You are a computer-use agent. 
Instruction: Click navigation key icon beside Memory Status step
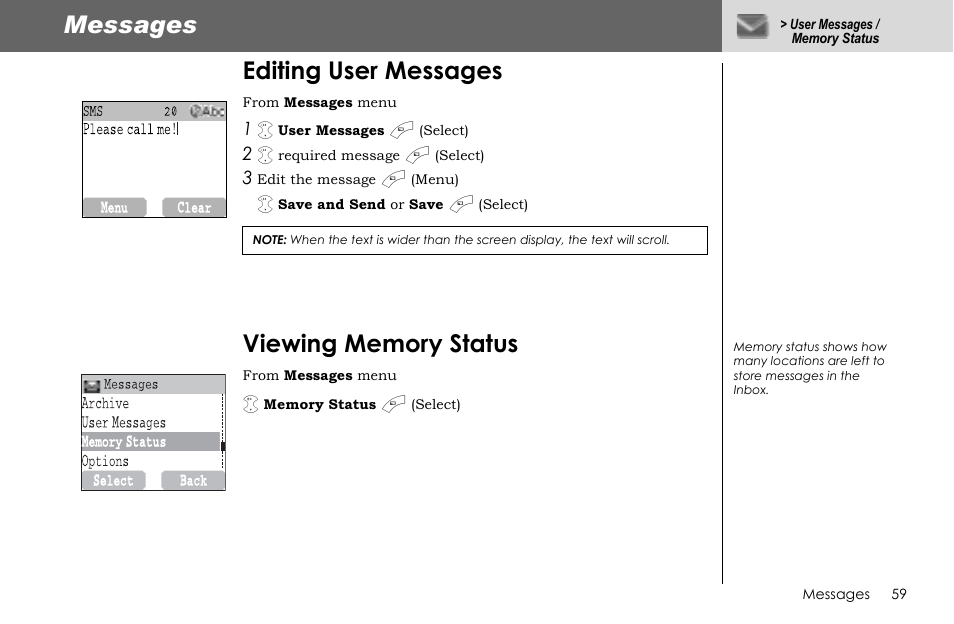250,404
